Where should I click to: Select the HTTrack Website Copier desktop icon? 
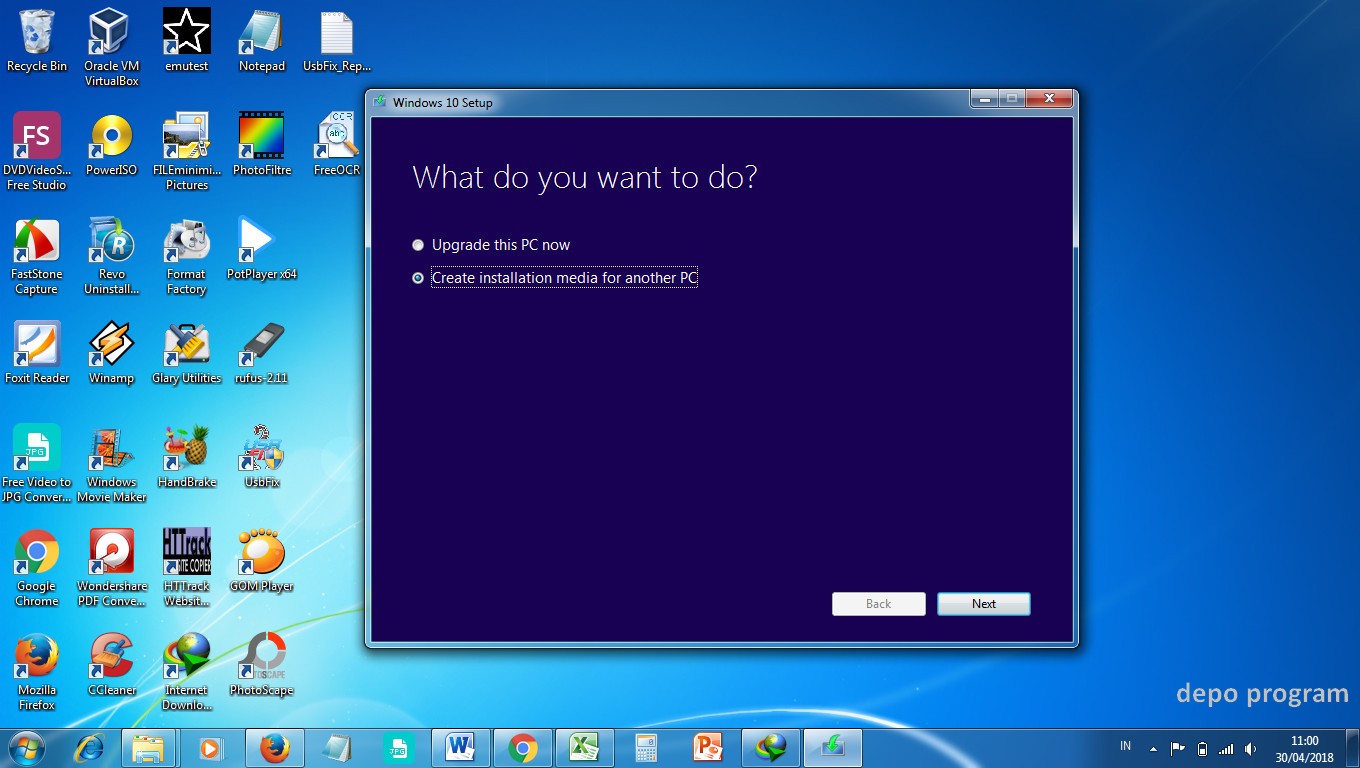[187, 568]
